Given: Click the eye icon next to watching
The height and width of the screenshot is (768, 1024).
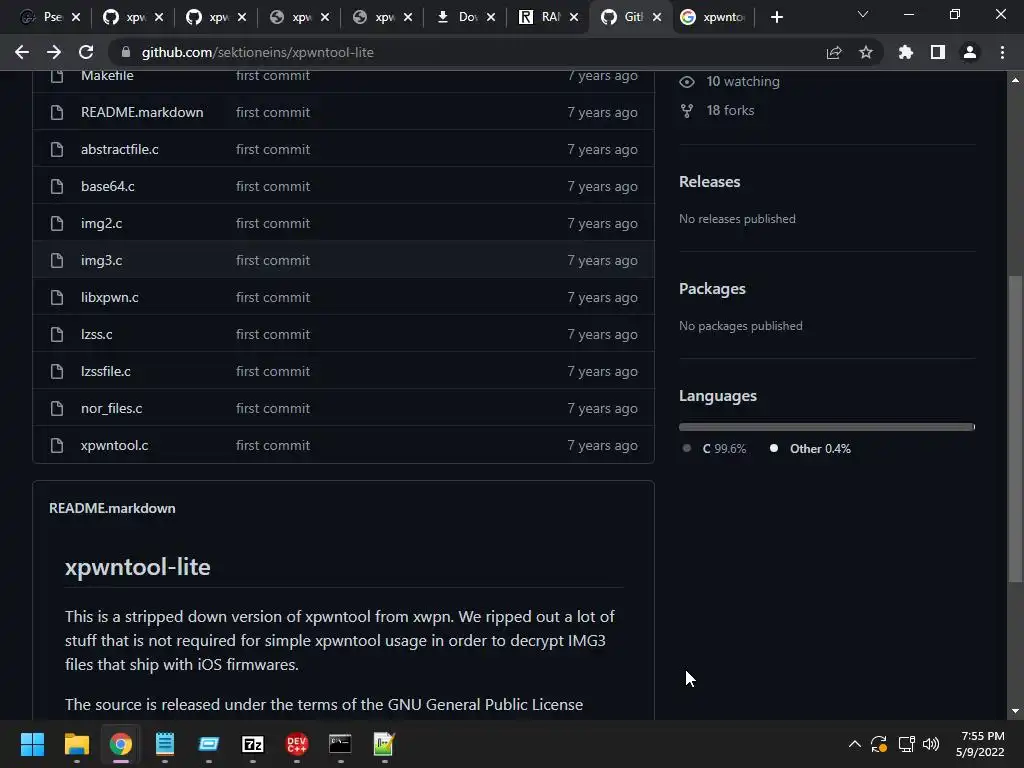Looking at the screenshot, I should 687,82.
